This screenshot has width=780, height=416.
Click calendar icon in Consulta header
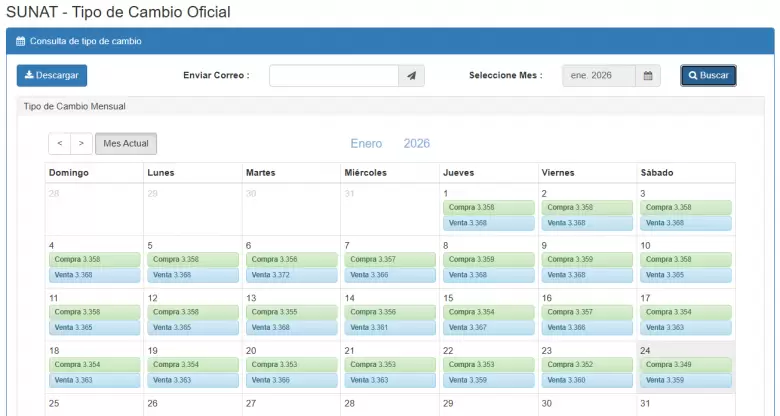coord(20,42)
